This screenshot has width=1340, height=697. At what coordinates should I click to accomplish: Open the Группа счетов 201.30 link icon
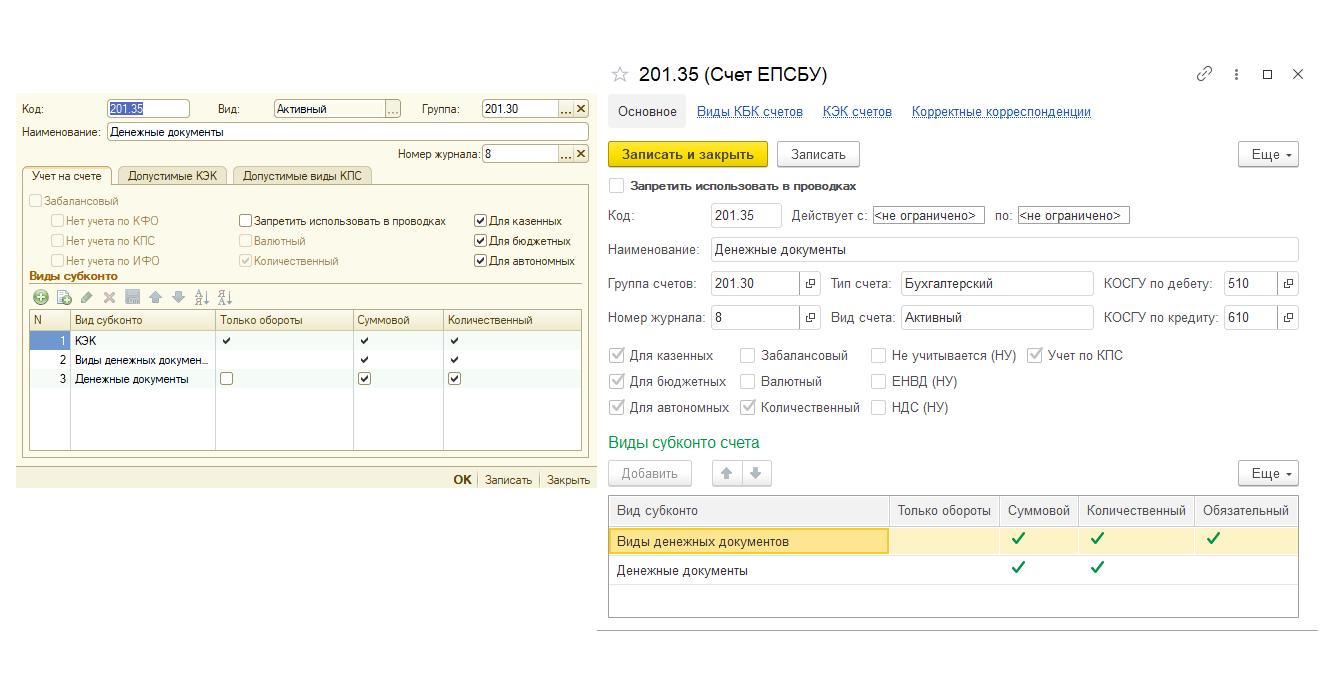coord(812,284)
